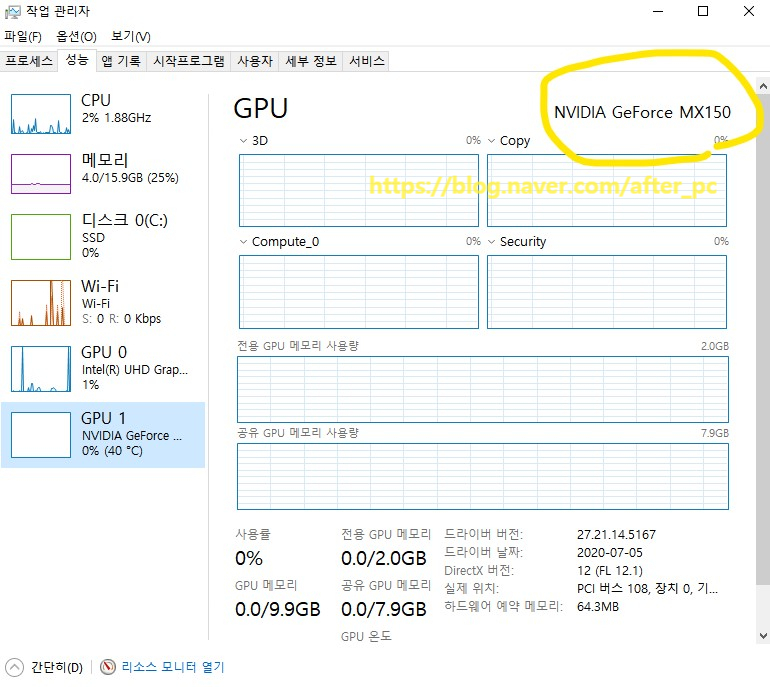Switch to the 세부 정보 tab

click(x=311, y=61)
